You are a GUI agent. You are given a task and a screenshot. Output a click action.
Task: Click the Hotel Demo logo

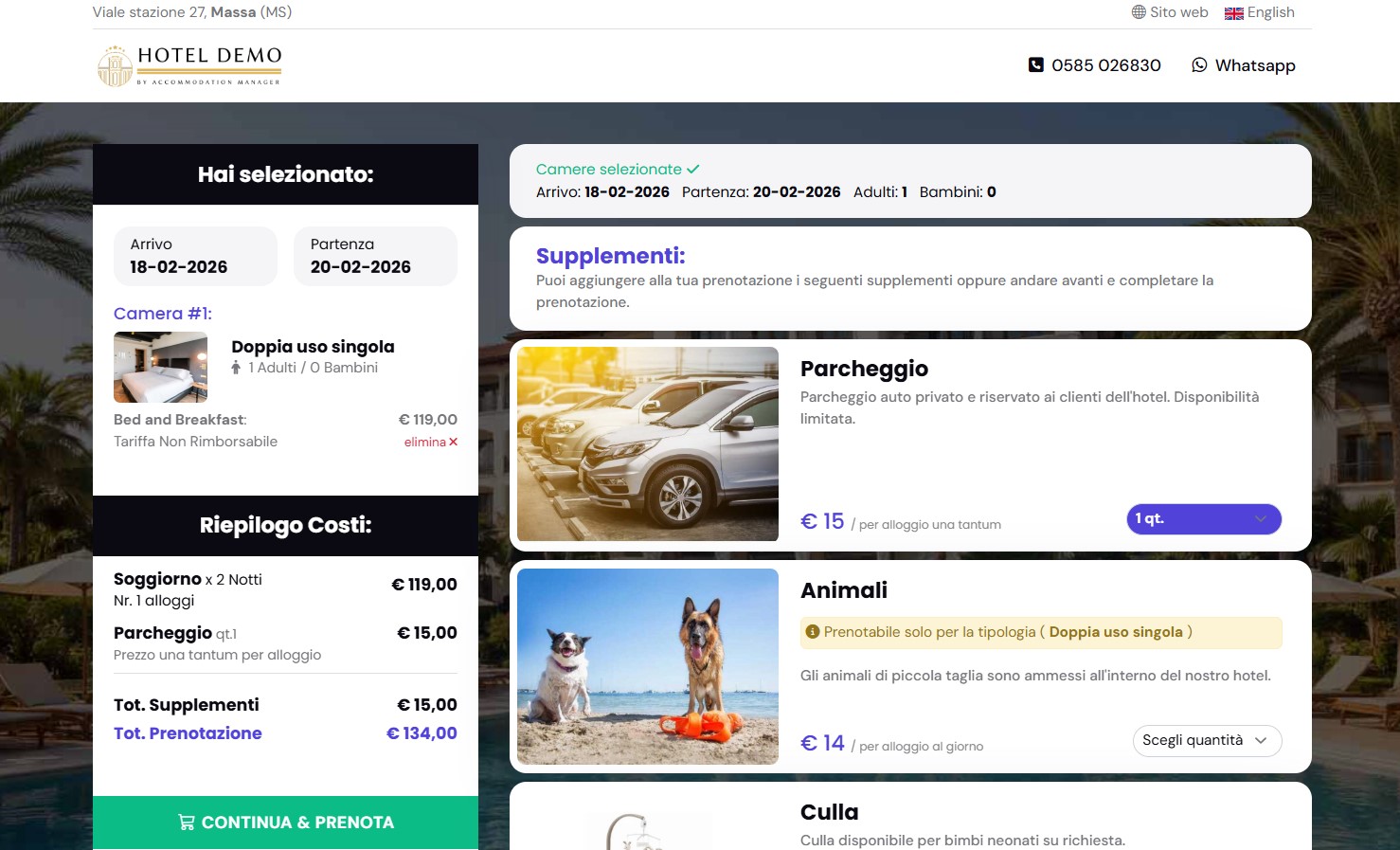(189, 66)
